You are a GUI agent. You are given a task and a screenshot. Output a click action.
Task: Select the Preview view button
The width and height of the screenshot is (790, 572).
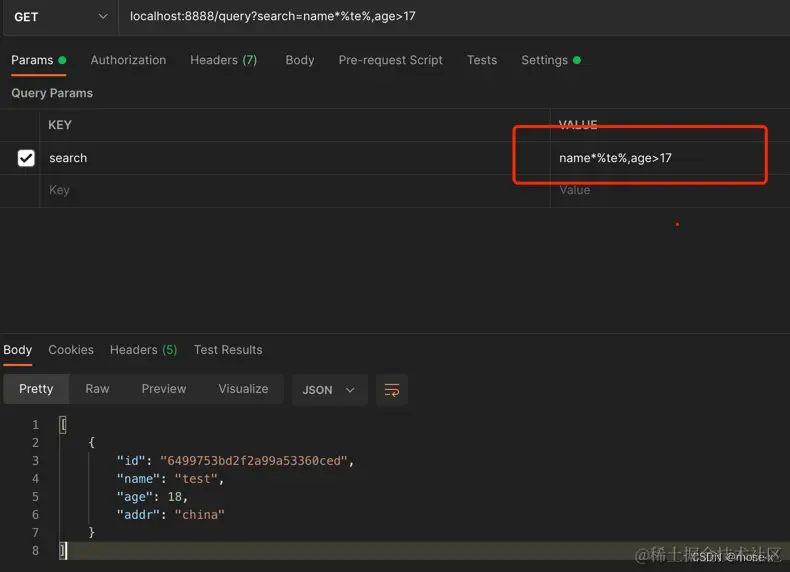pos(164,389)
